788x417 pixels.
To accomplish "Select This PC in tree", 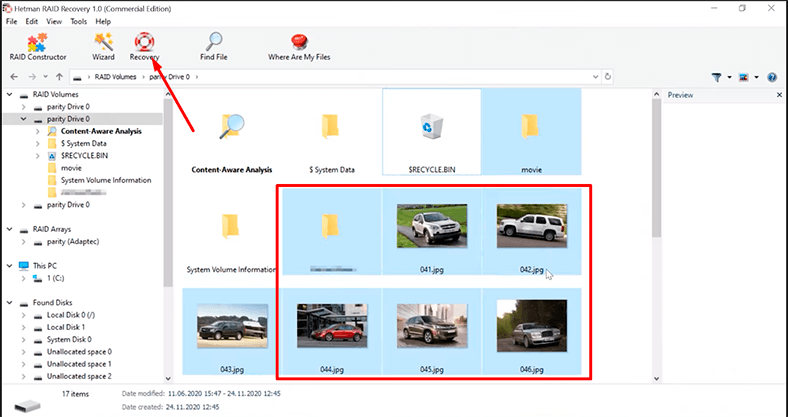I will [x=45, y=266].
